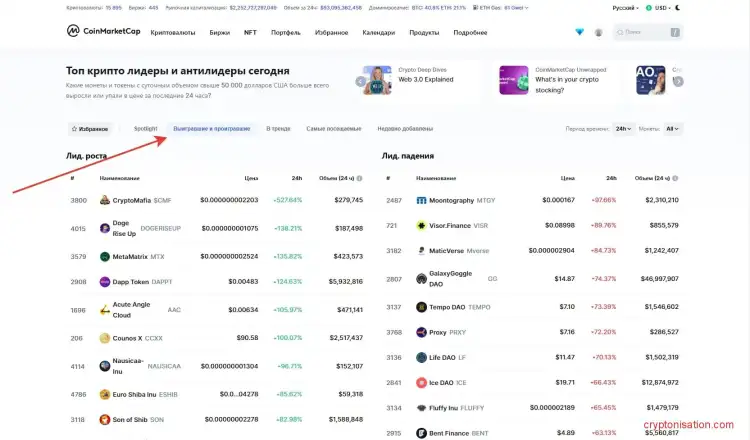This screenshot has width=750, height=440.
Task: Click the Ice DAO coin icon
Action: [421, 383]
